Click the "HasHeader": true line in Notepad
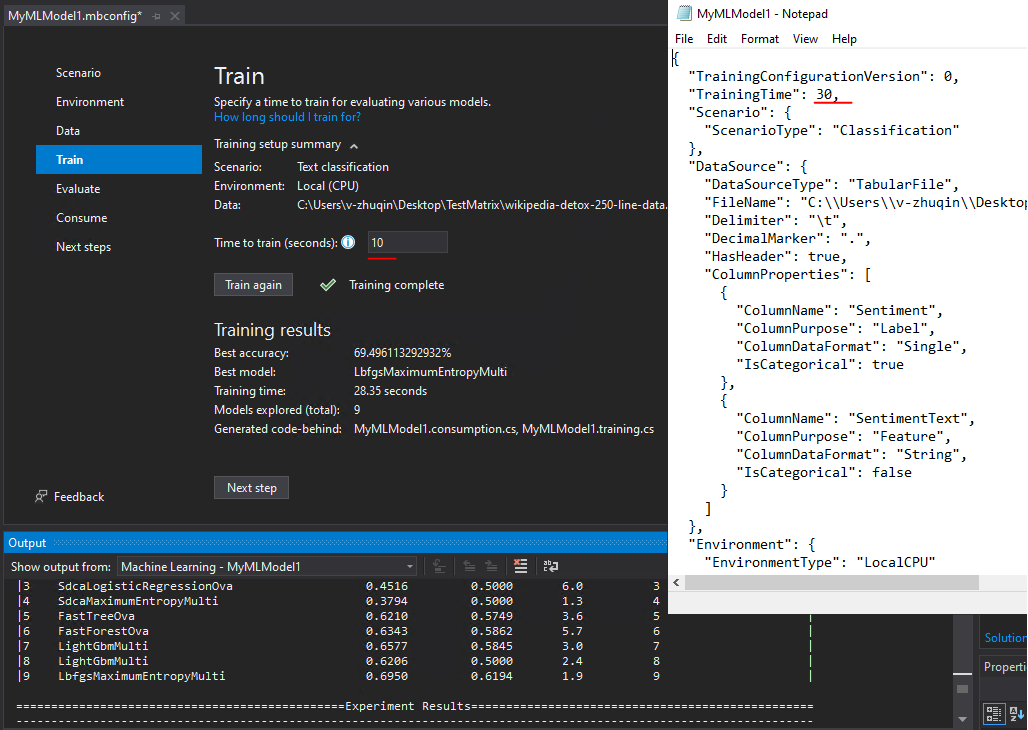This screenshot has height=730, width=1028. [x=775, y=256]
